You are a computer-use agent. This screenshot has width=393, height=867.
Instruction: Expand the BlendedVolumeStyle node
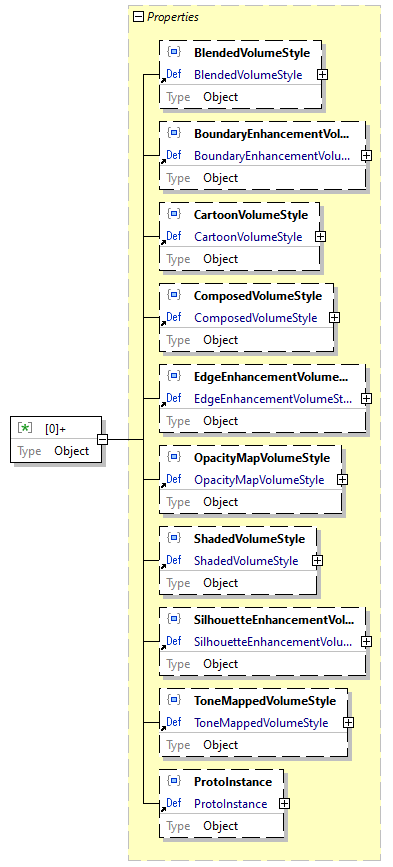pos(322,75)
